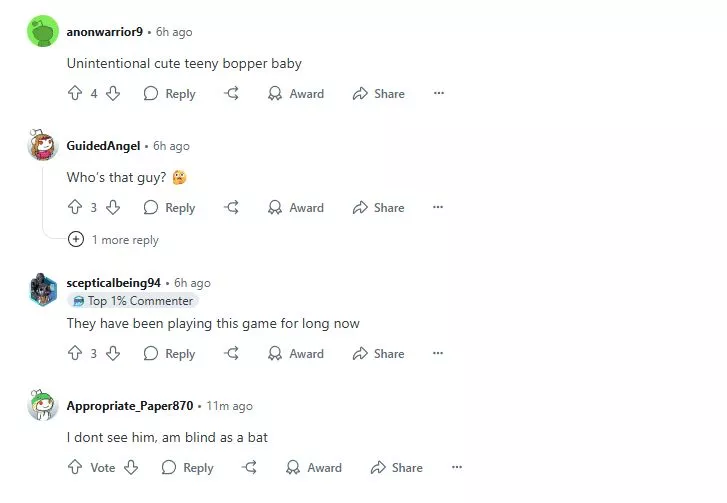Downvote anonwarrior9's teeny bopper comment
The image size is (727, 503).
click(x=113, y=93)
